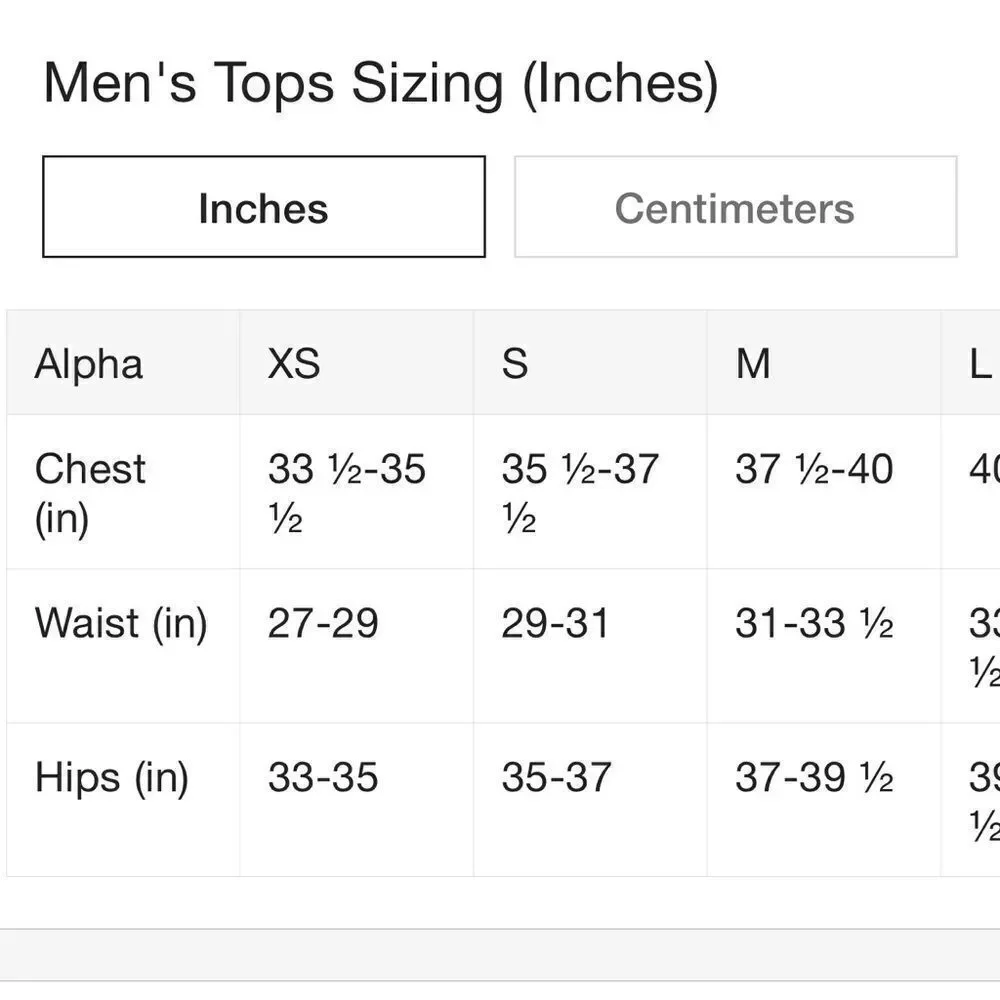Click the Chest (in) row label

tap(90, 494)
